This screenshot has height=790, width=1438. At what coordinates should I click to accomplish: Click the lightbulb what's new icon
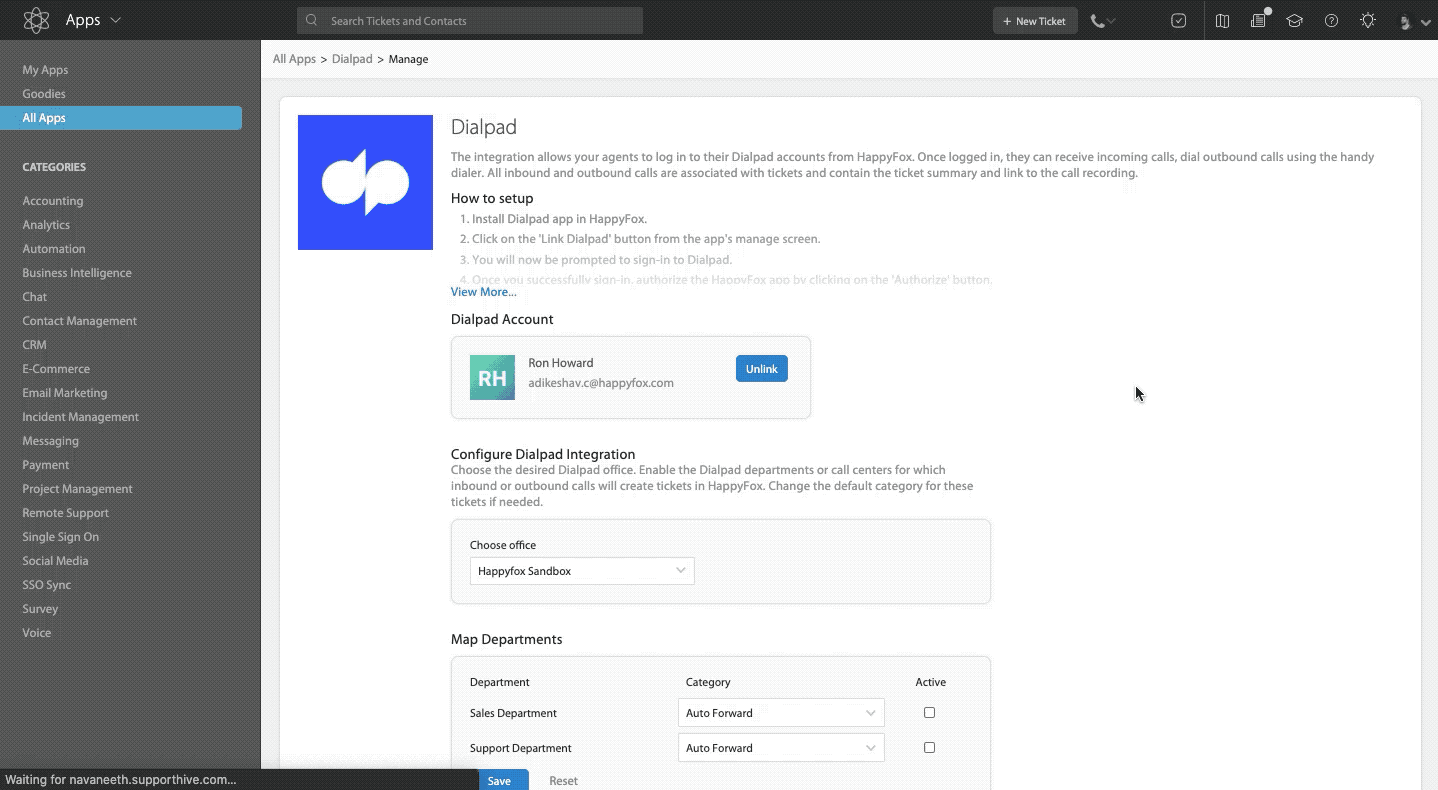1366,20
